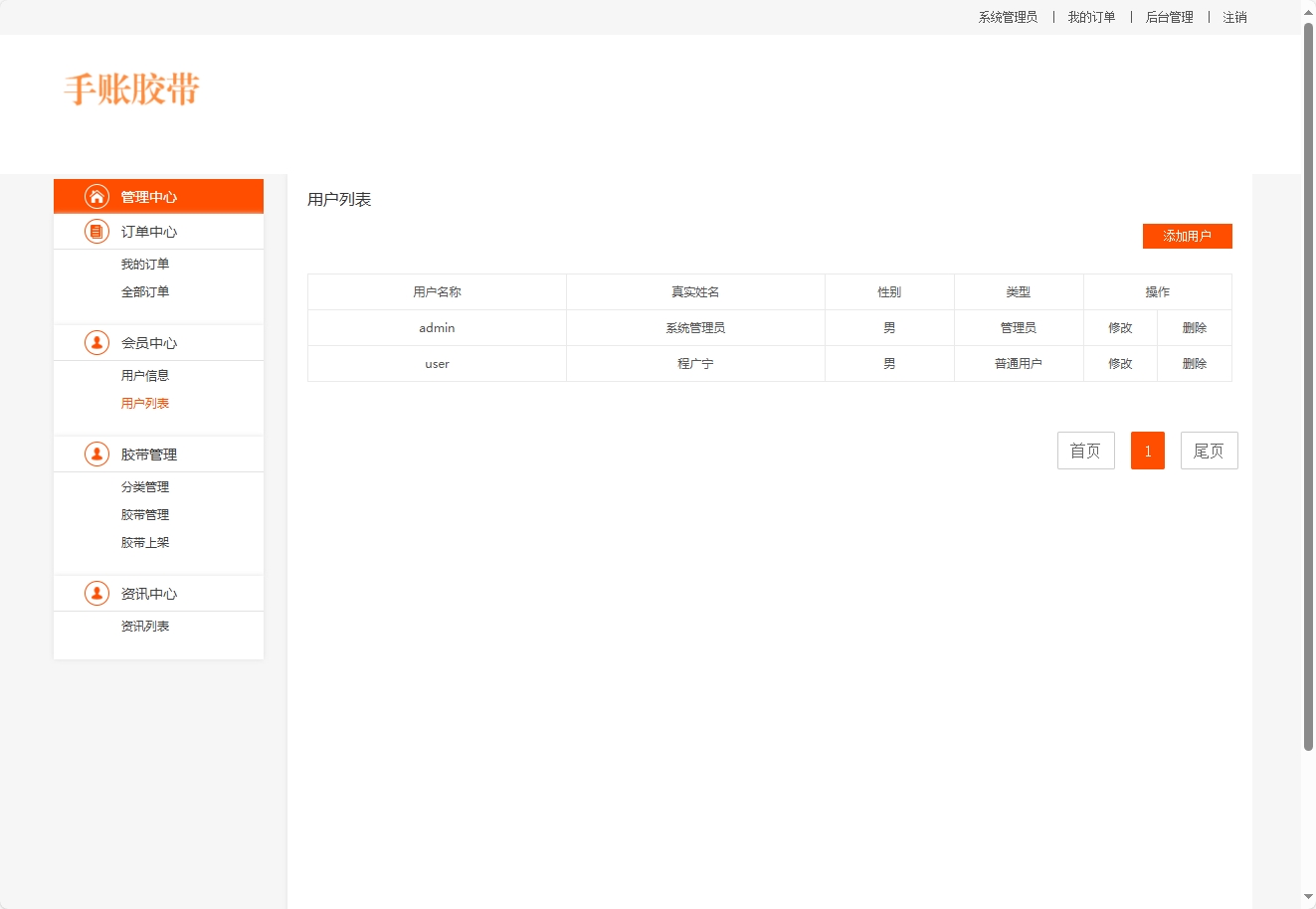Open 用户列表 in the sidebar

[145, 403]
